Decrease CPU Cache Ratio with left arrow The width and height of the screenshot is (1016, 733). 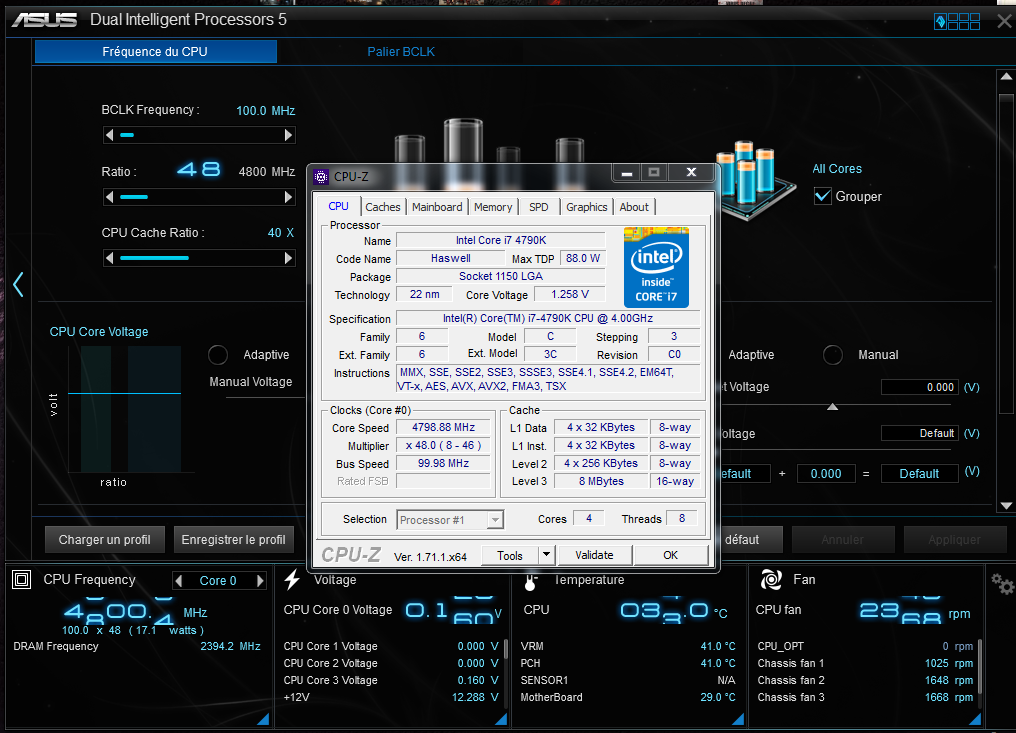[x=110, y=258]
